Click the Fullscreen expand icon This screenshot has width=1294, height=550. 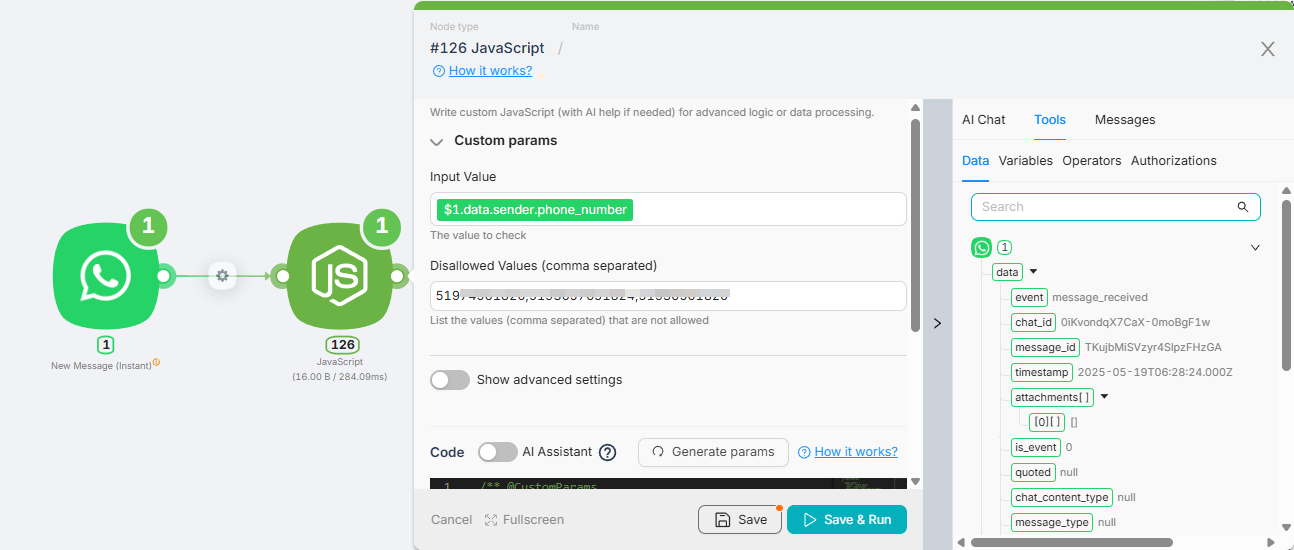(491, 520)
